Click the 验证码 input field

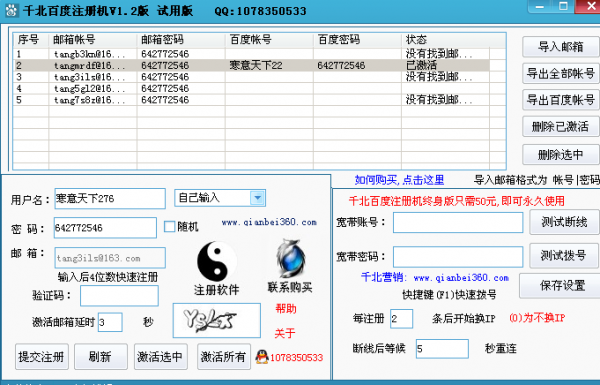[x=119, y=296]
